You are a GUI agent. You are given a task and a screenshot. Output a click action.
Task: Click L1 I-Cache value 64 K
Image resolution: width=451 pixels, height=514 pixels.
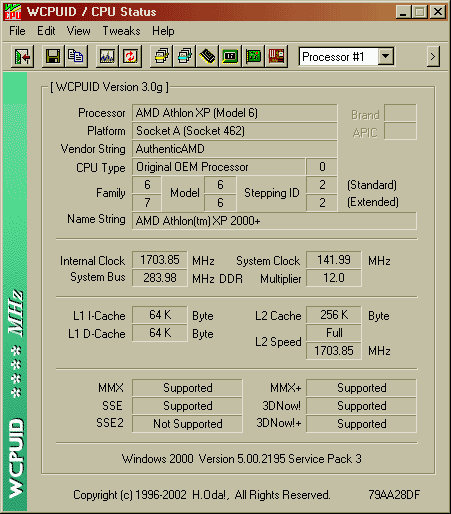[160, 315]
